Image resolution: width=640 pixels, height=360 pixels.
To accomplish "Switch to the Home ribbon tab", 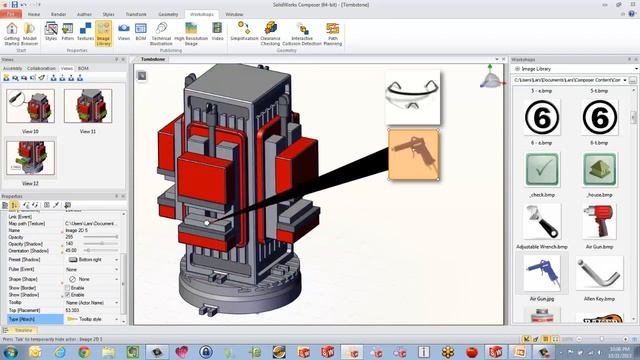I will (34, 14).
